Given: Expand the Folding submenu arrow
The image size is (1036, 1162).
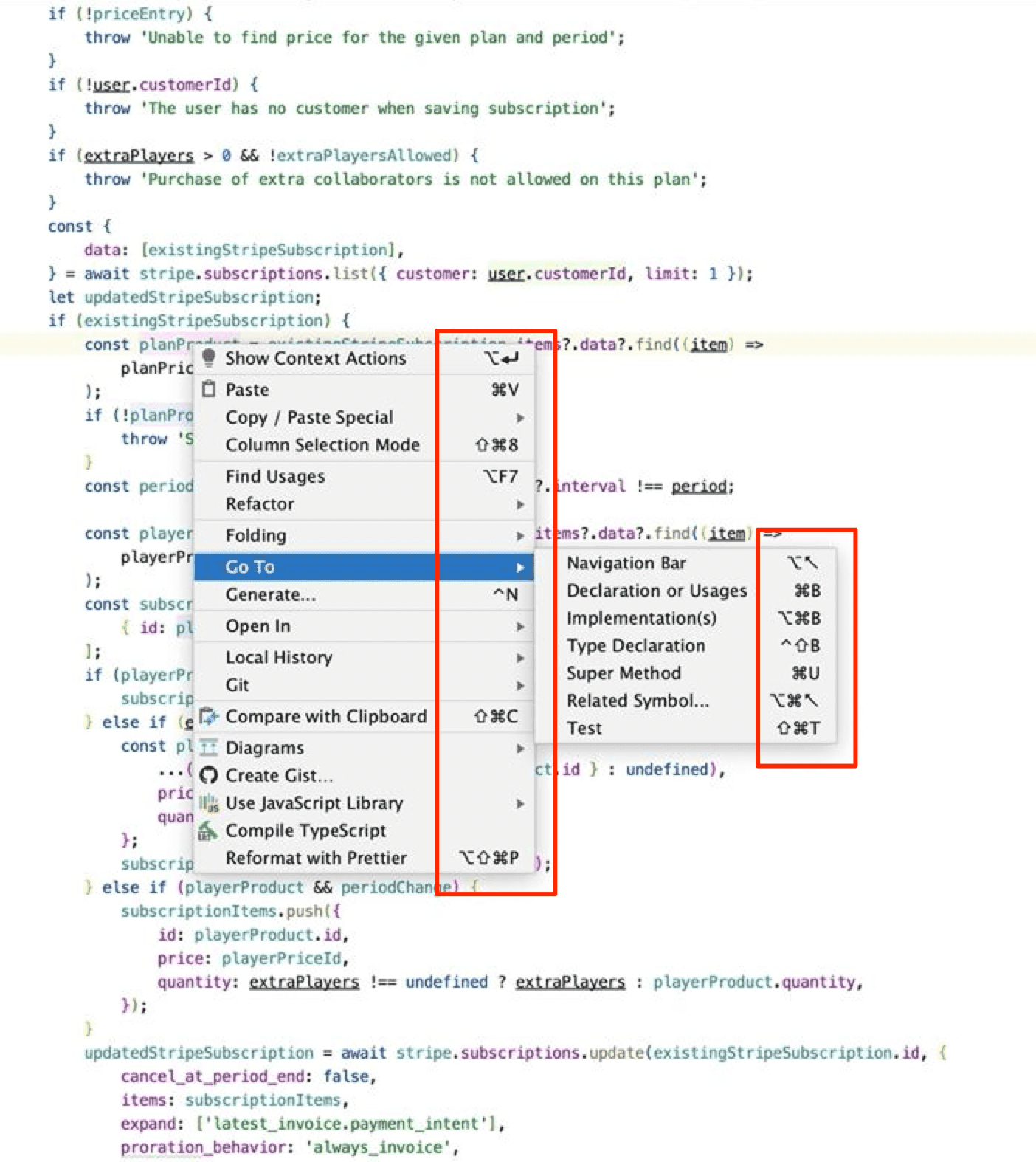Looking at the screenshot, I should click(520, 536).
